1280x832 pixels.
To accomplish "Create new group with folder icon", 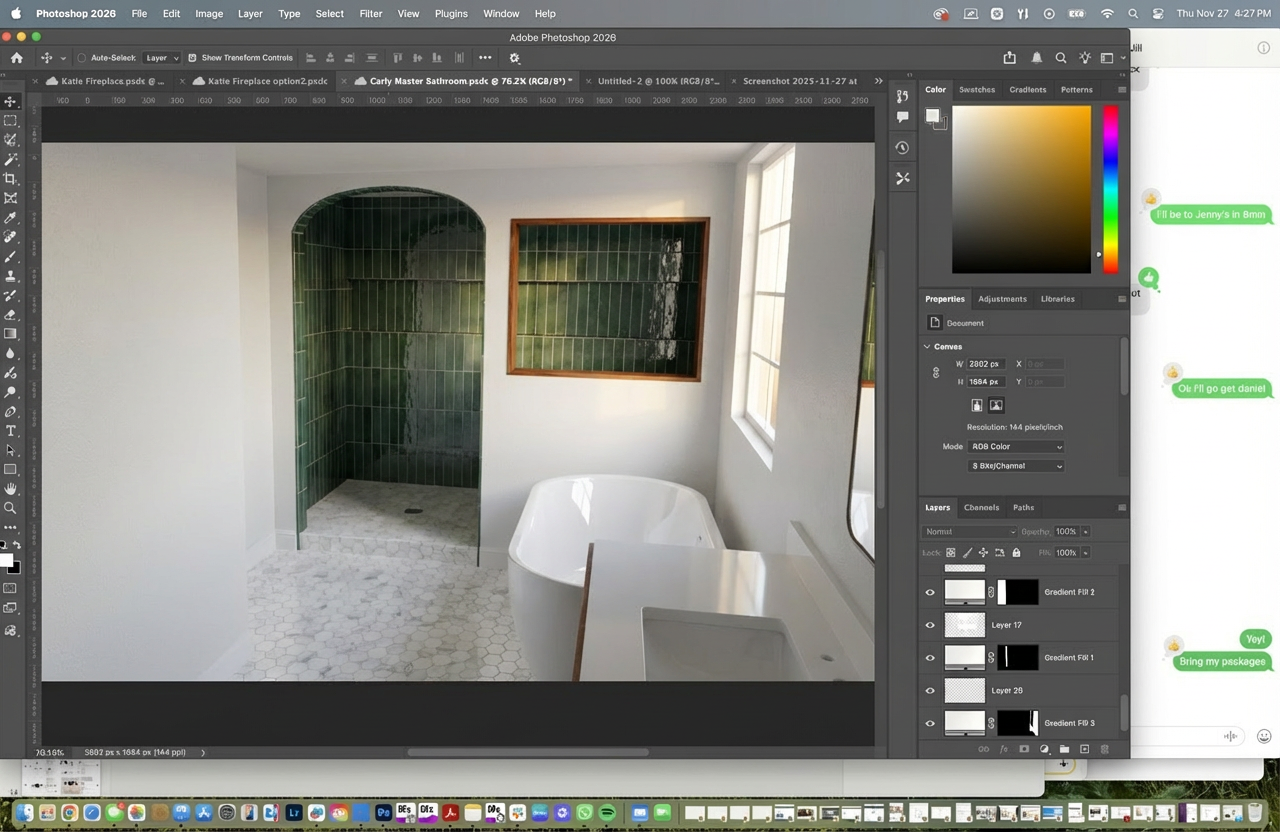I will 1064,749.
